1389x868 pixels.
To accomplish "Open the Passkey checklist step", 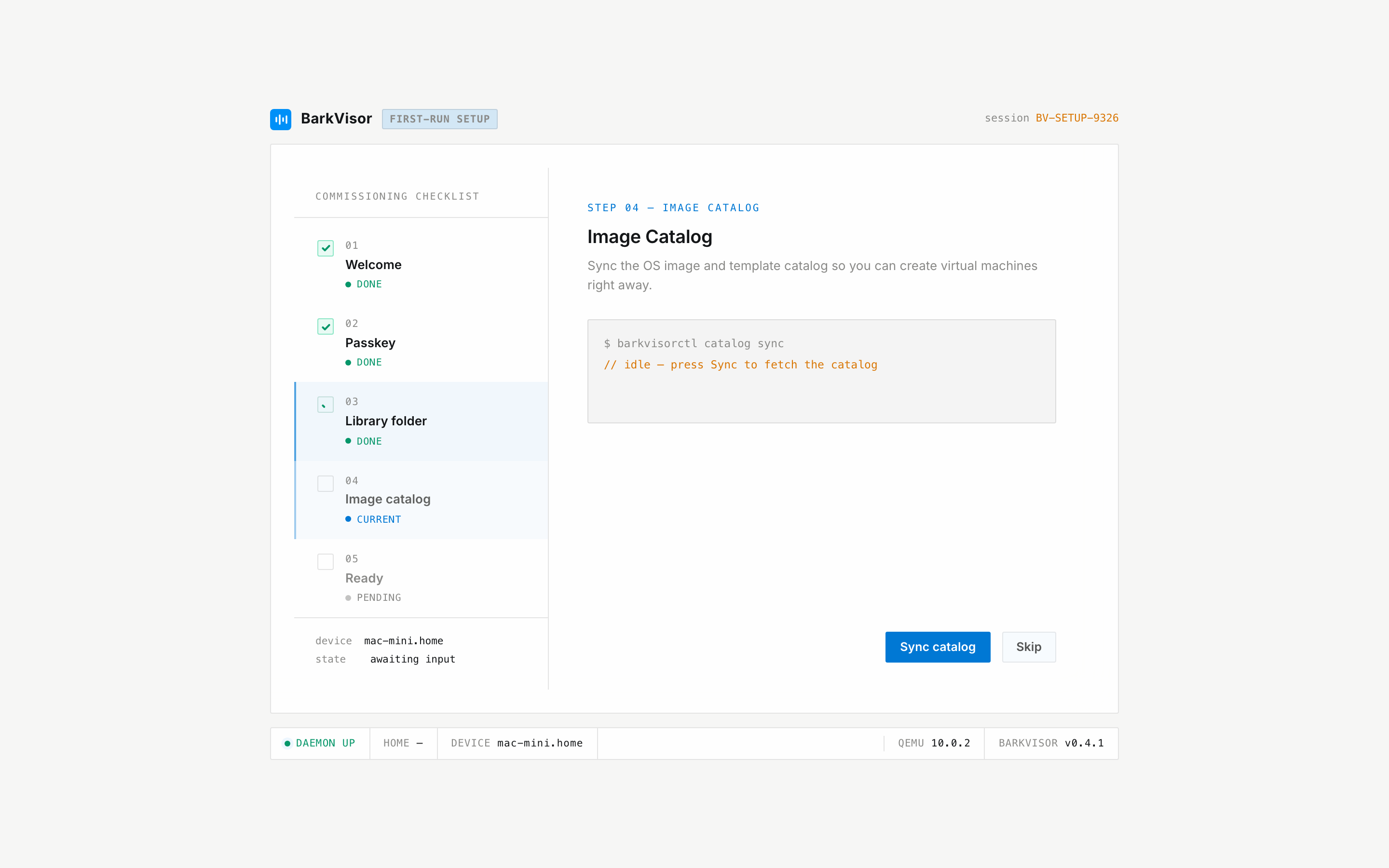I will point(422,343).
